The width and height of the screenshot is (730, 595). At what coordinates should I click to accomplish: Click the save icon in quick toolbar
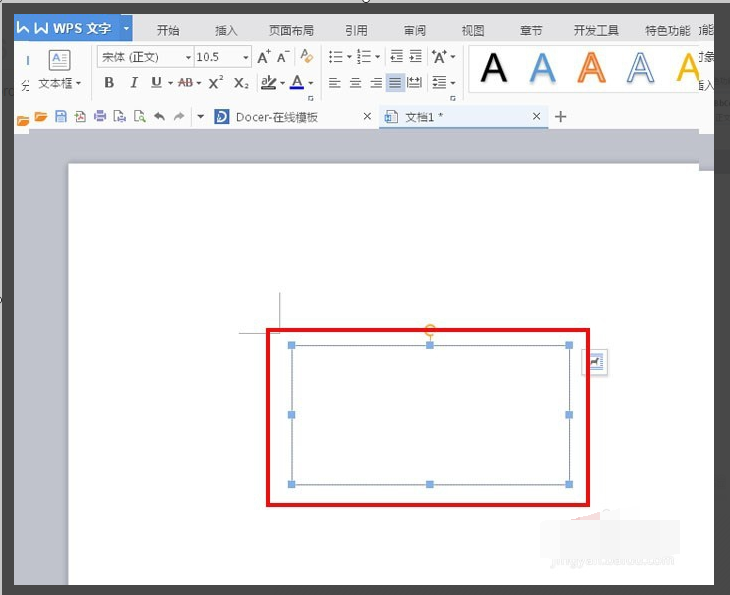click(61, 117)
